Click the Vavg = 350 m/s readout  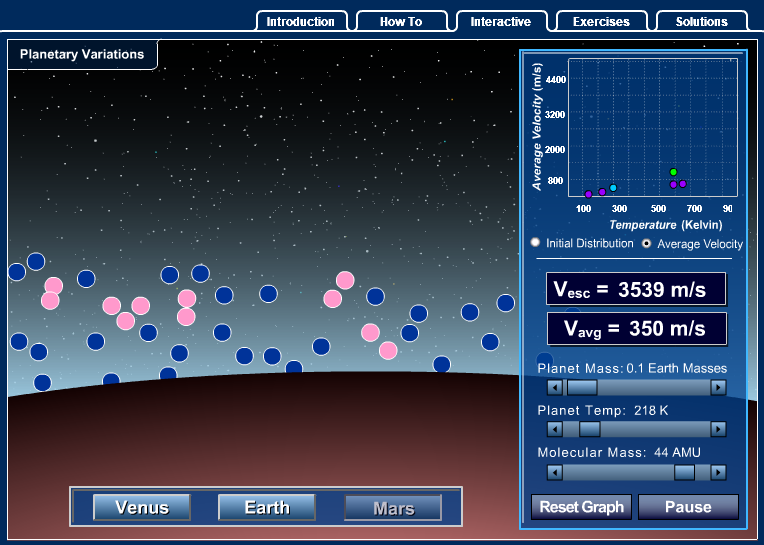coord(637,329)
